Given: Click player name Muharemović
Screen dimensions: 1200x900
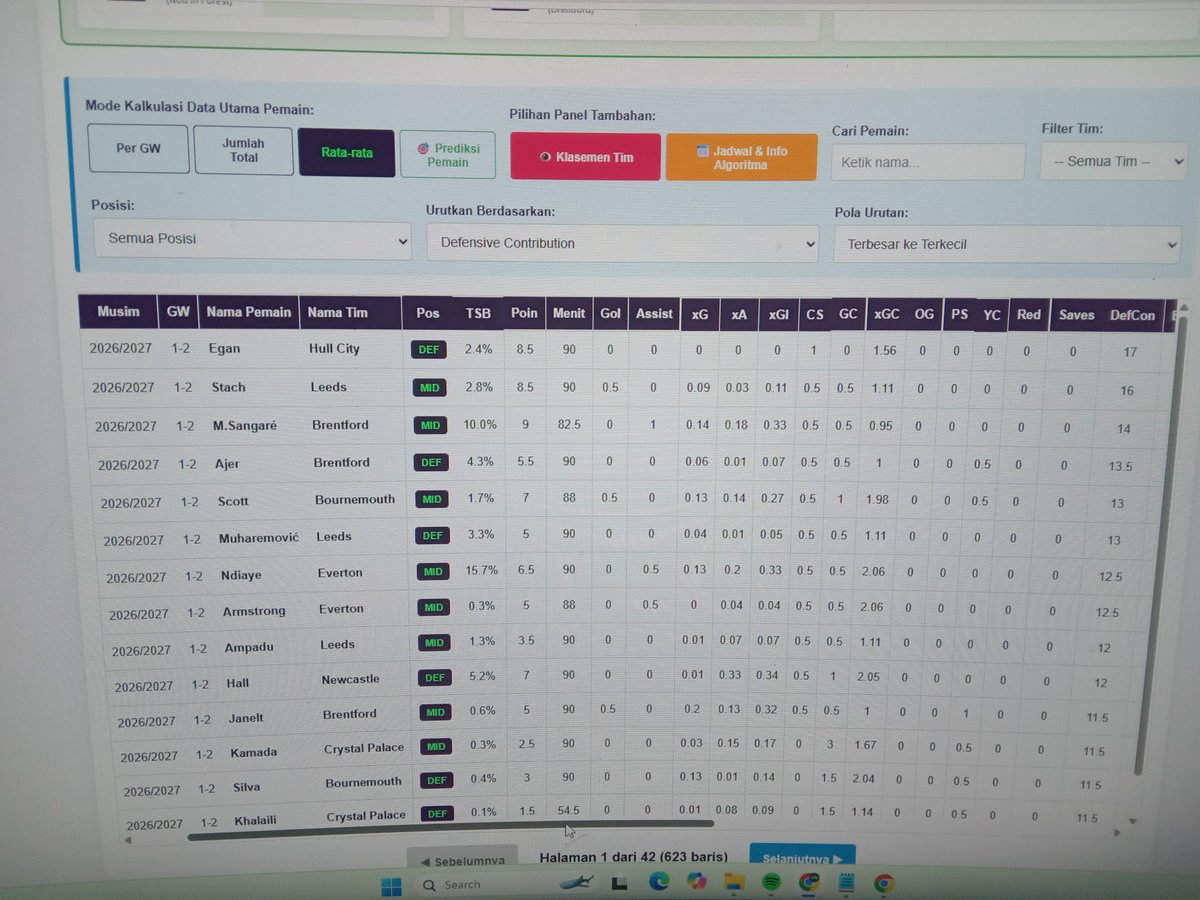Looking at the screenshot, I should (x=259, y=538).
